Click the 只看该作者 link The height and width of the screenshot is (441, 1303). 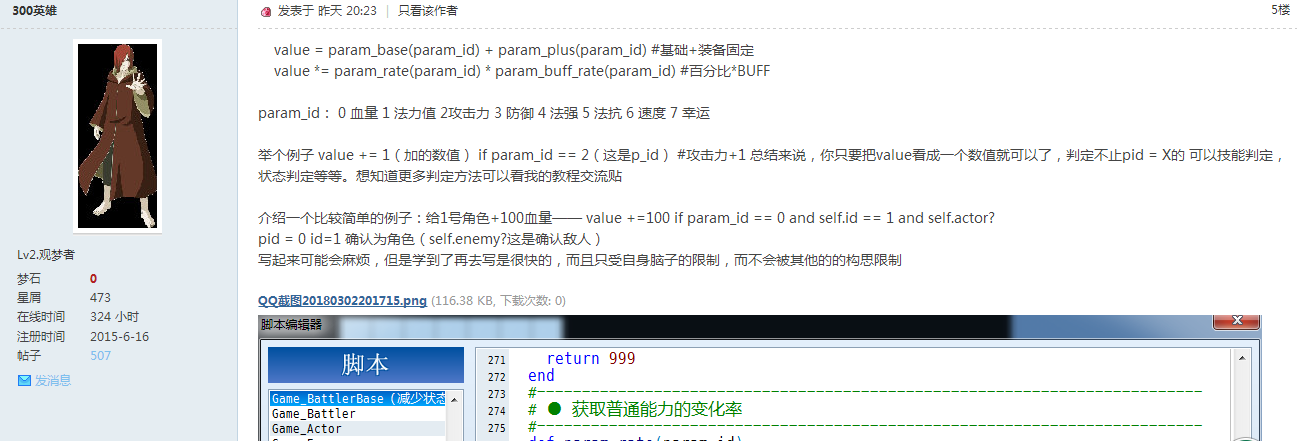[427, 11]
